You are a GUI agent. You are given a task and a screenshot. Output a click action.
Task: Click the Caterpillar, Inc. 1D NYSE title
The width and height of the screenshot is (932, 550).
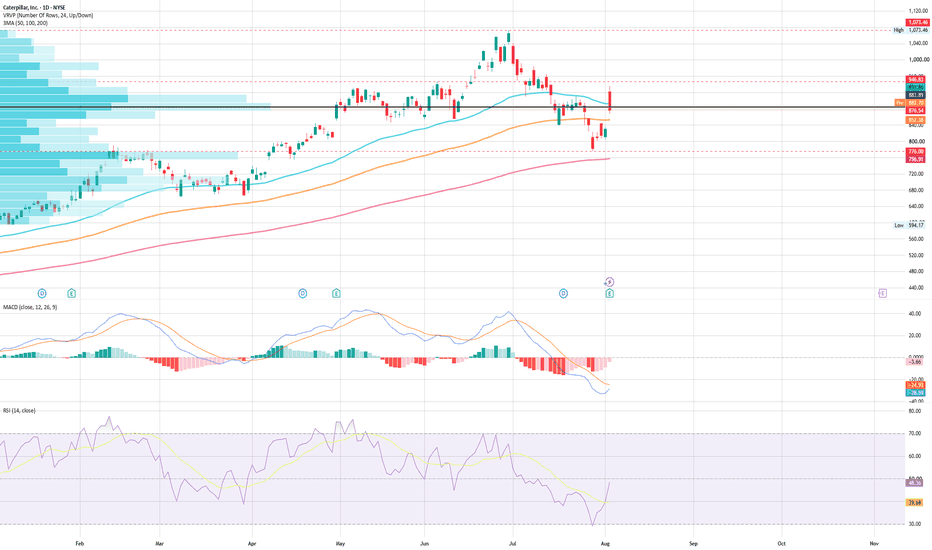tap(34, 8)
